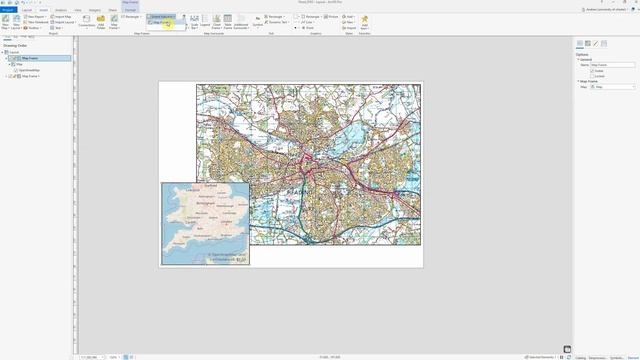Open the Options tab icon in Element pane
Viewport: 640px width, 360px height.
(580, 44)
